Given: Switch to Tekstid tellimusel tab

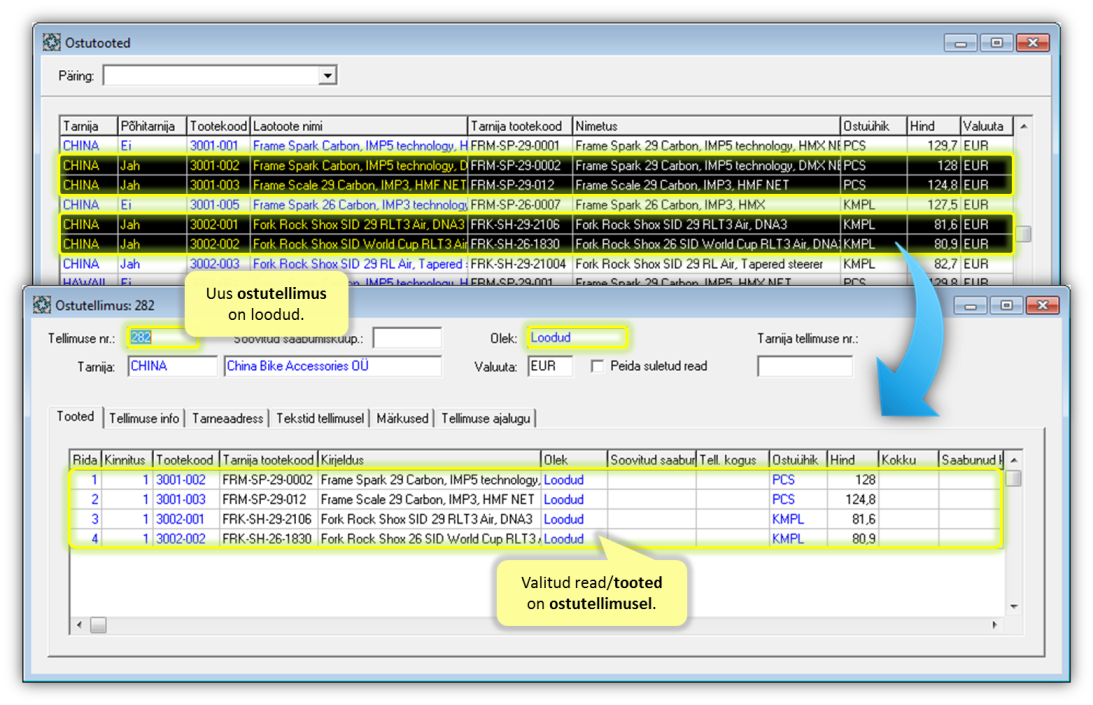Looking at the screenshot, I should point(320,418).
